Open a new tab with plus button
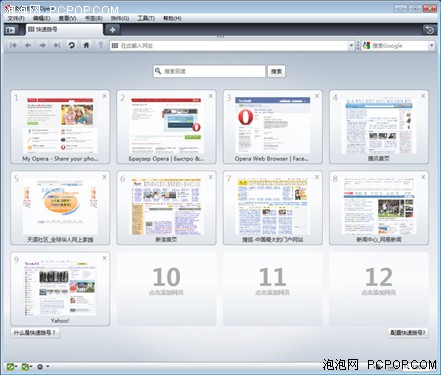 click(x=112, y=30)
